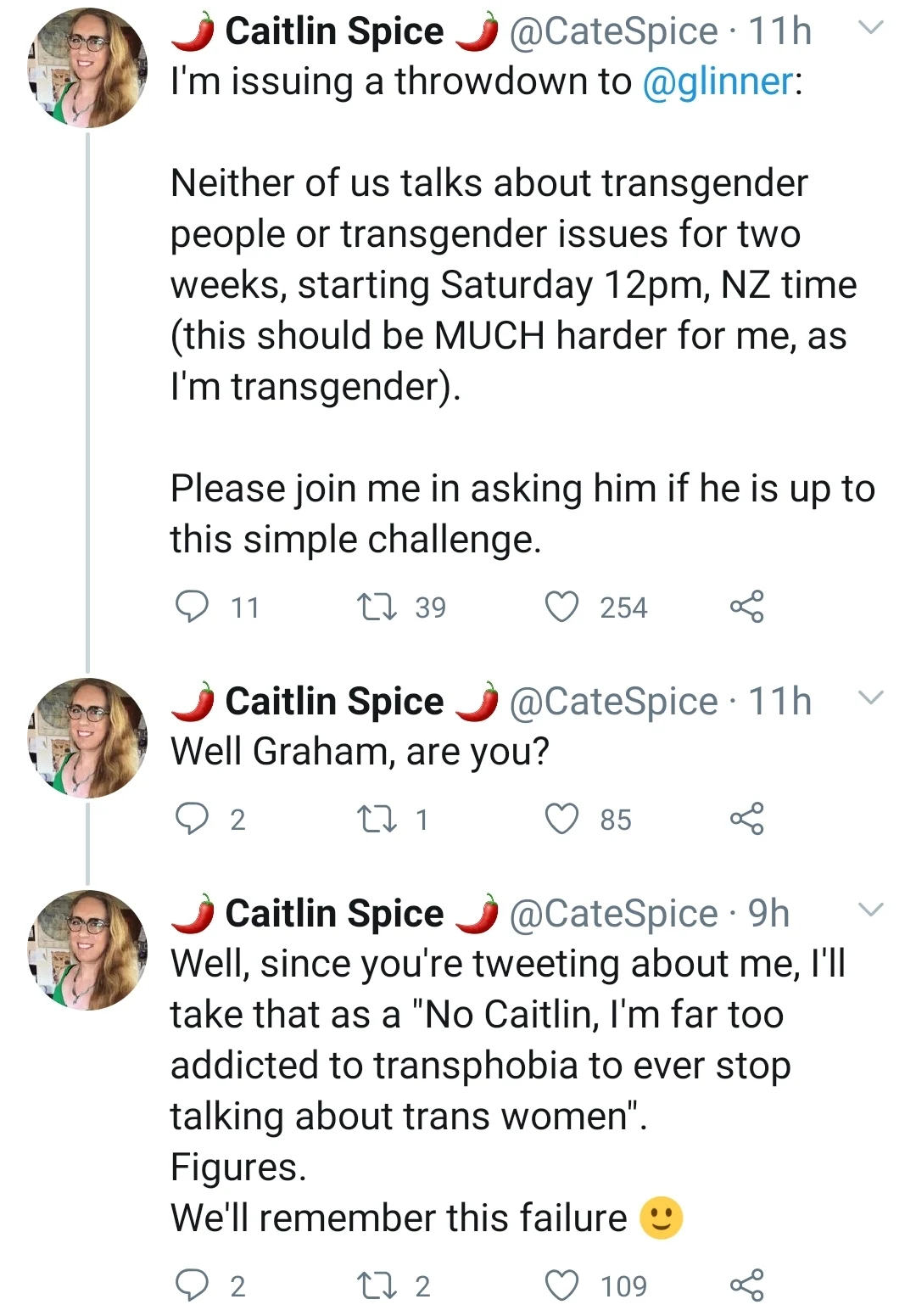Open the @CateSpice handle on the first tweet
The image size is (916, 1316).
pos(613,31)
